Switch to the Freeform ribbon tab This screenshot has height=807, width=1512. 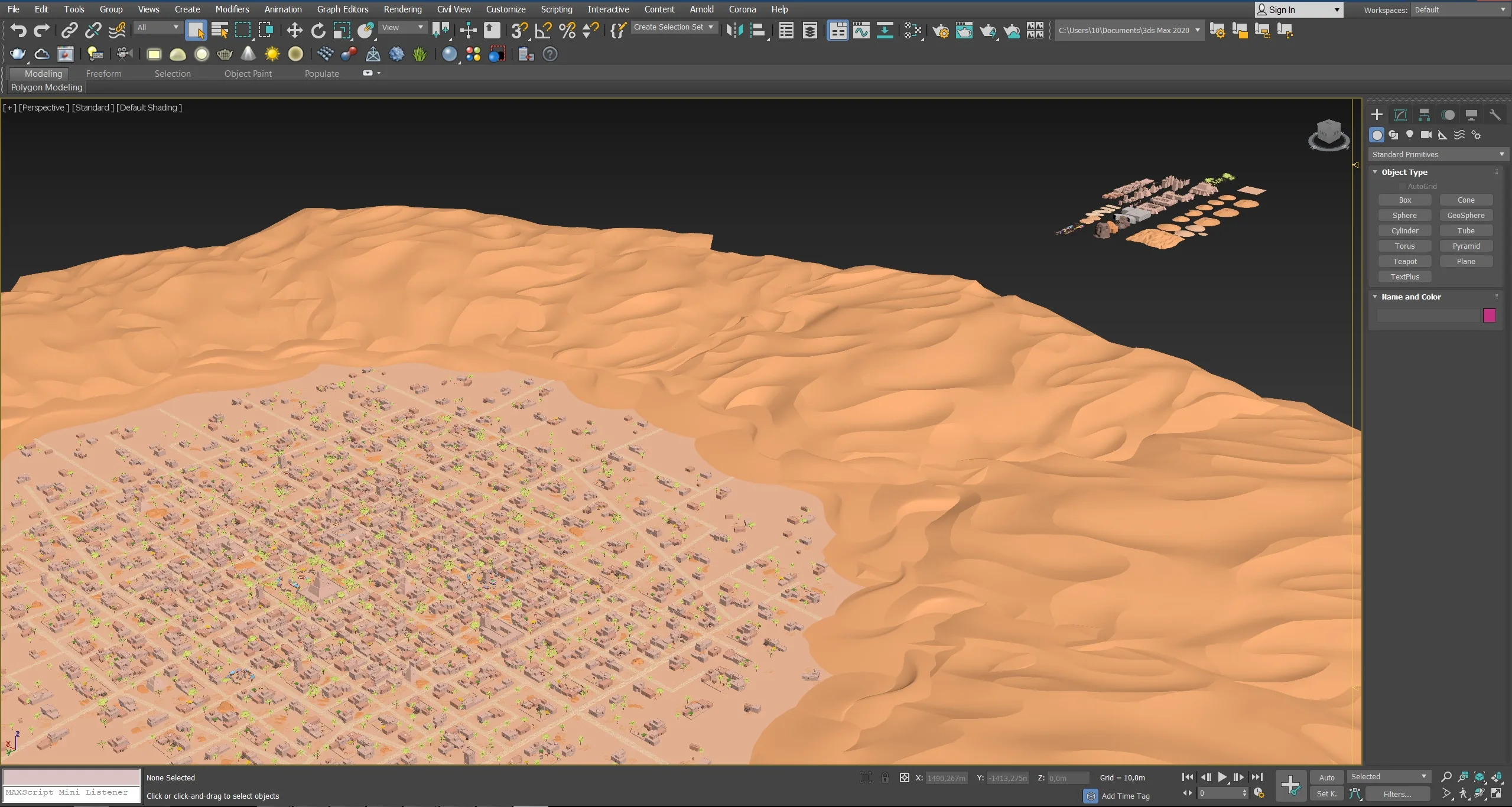(103, 73)
